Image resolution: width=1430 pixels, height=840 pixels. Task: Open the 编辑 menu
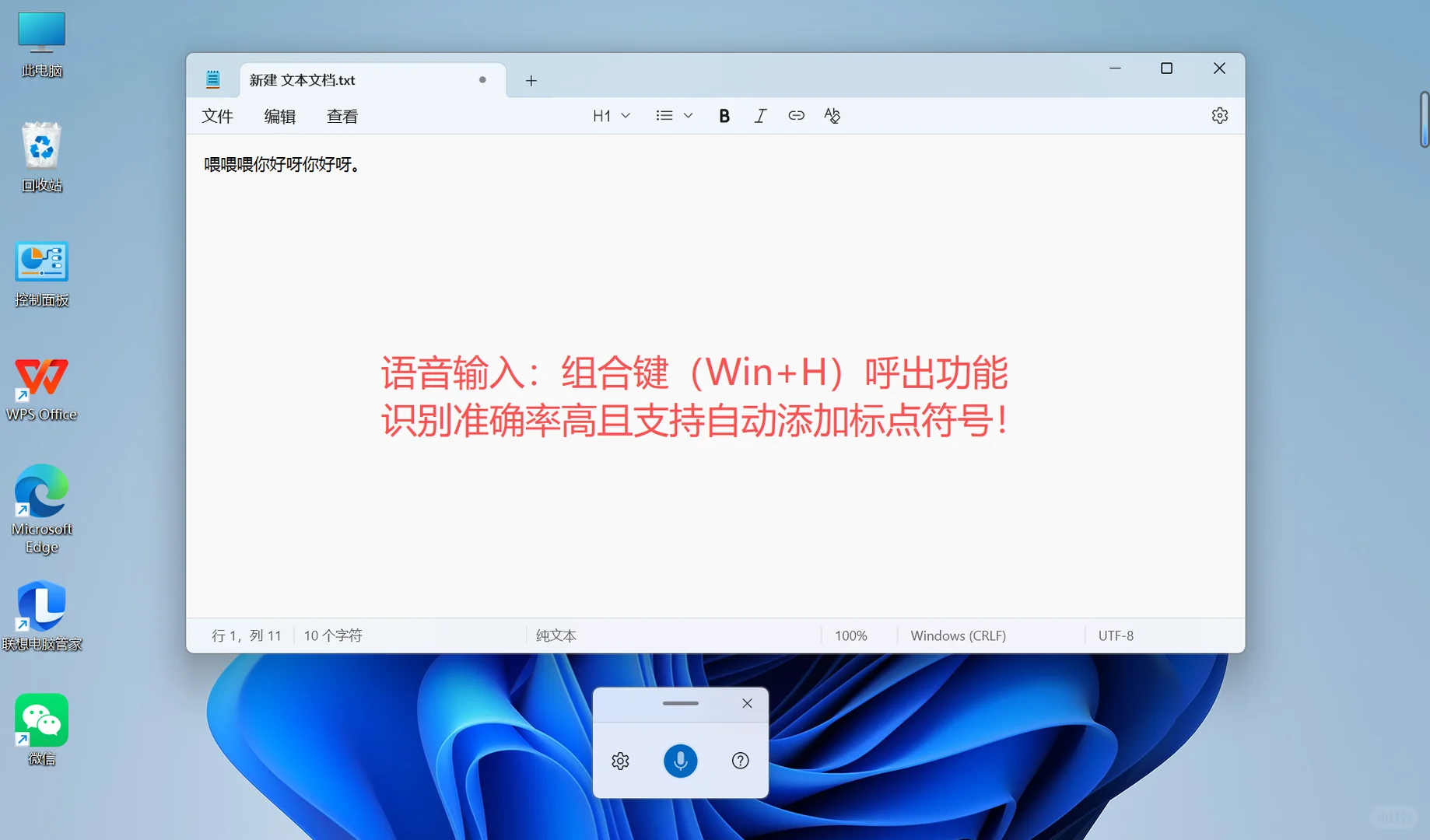tap(279, 115)
